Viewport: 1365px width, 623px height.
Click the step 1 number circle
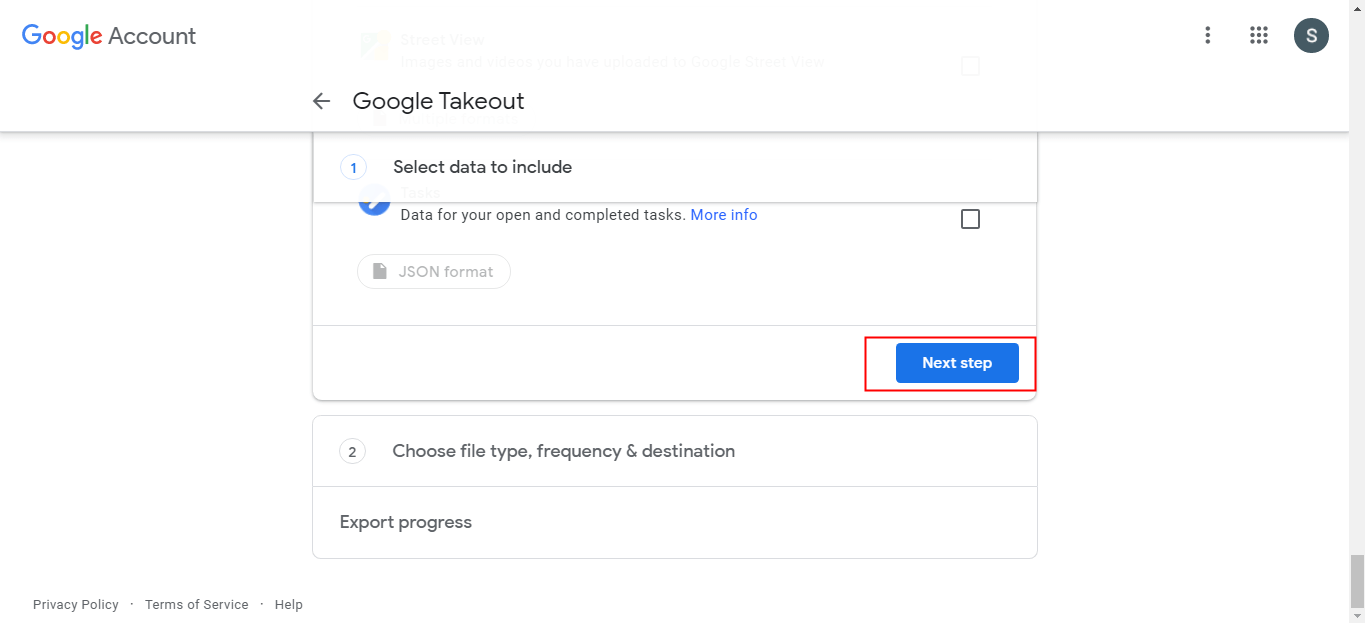[353, 167]
